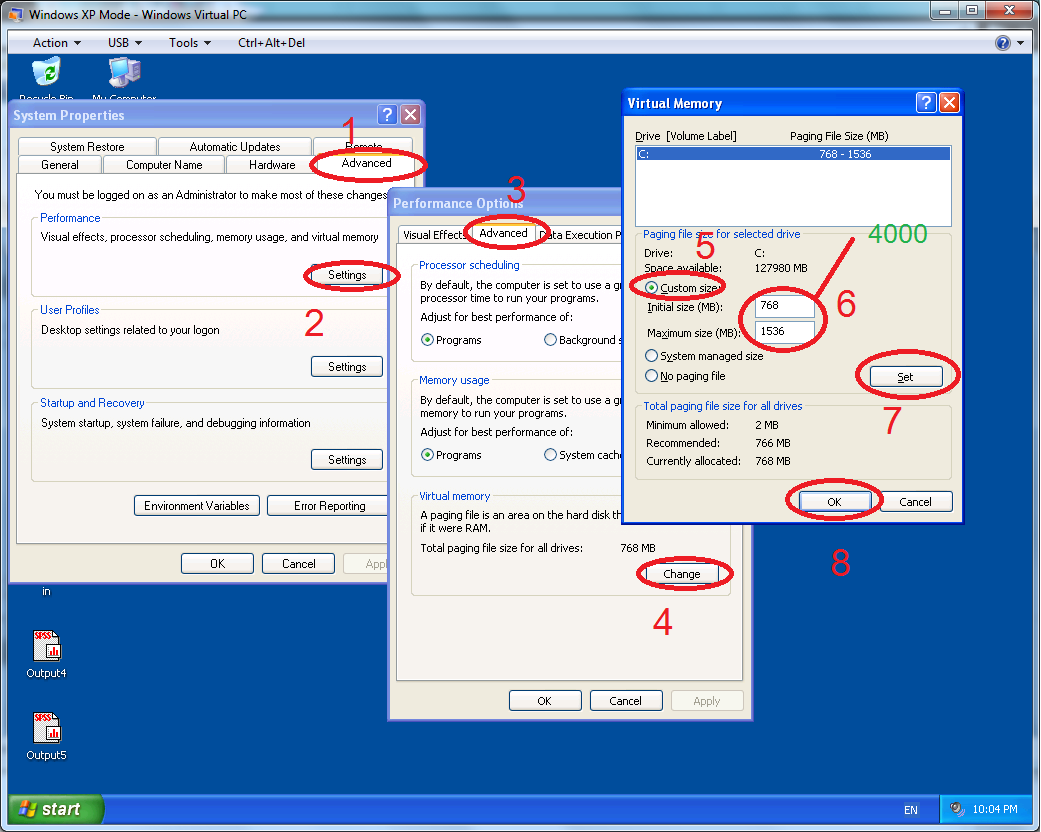
Task: Click the Performance Settings button
Action: pyautogui.click(x=347, y=275)
